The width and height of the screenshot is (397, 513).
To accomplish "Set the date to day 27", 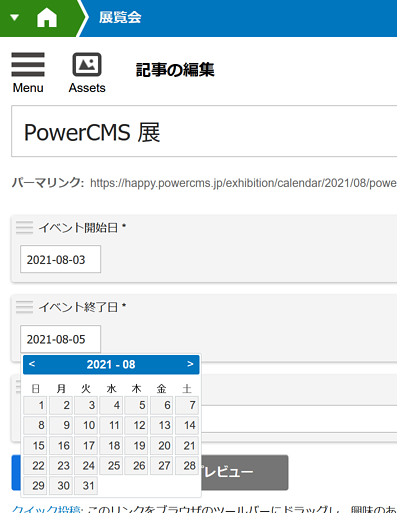I will (162, 466).
